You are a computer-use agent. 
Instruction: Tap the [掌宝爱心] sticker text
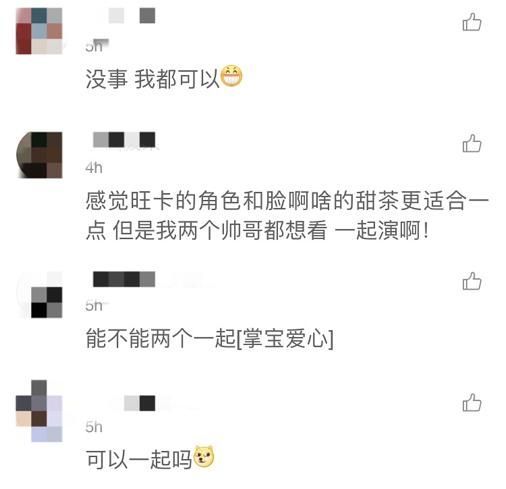pos(285,338)
